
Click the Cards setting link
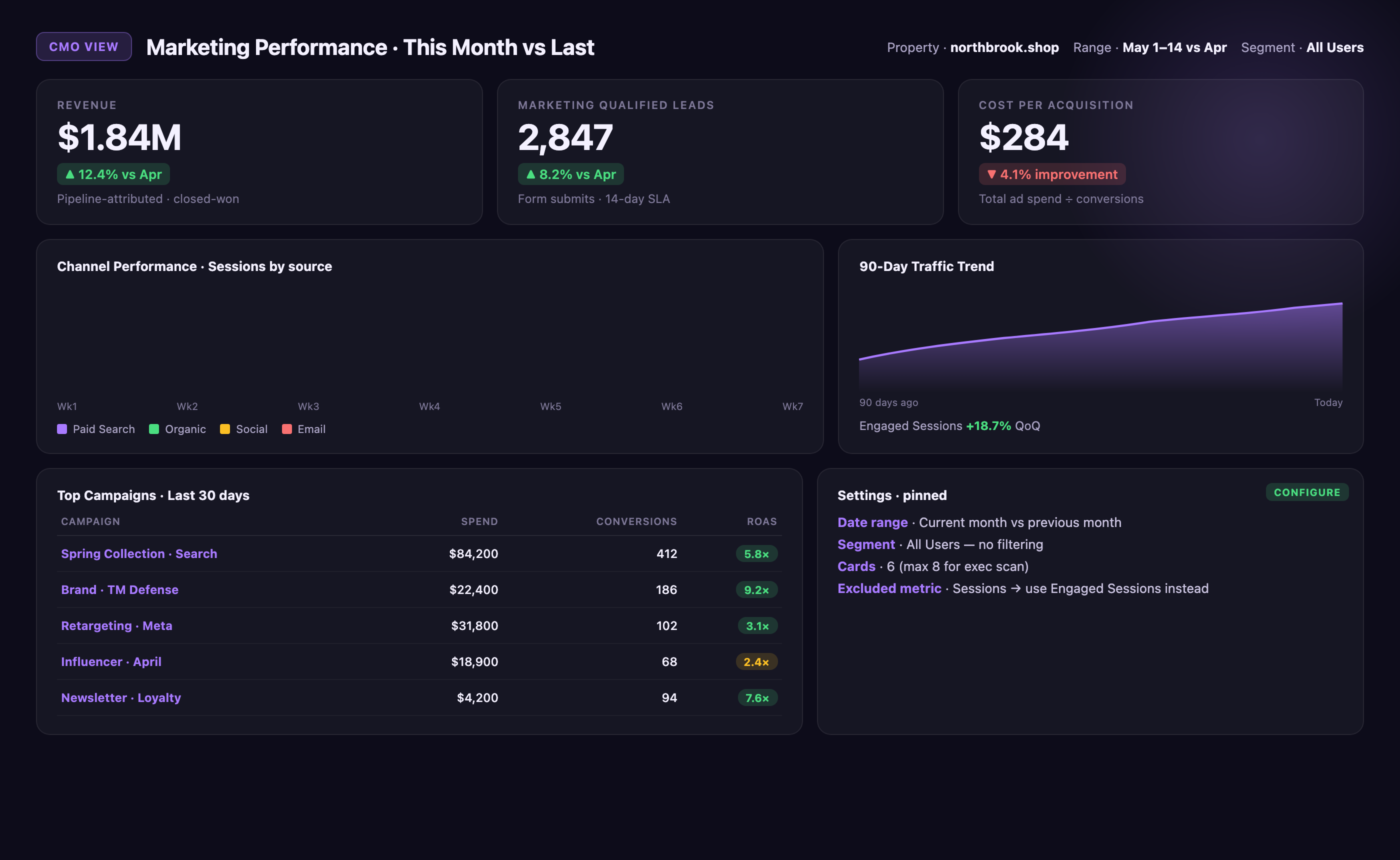[x=856, y=566]
